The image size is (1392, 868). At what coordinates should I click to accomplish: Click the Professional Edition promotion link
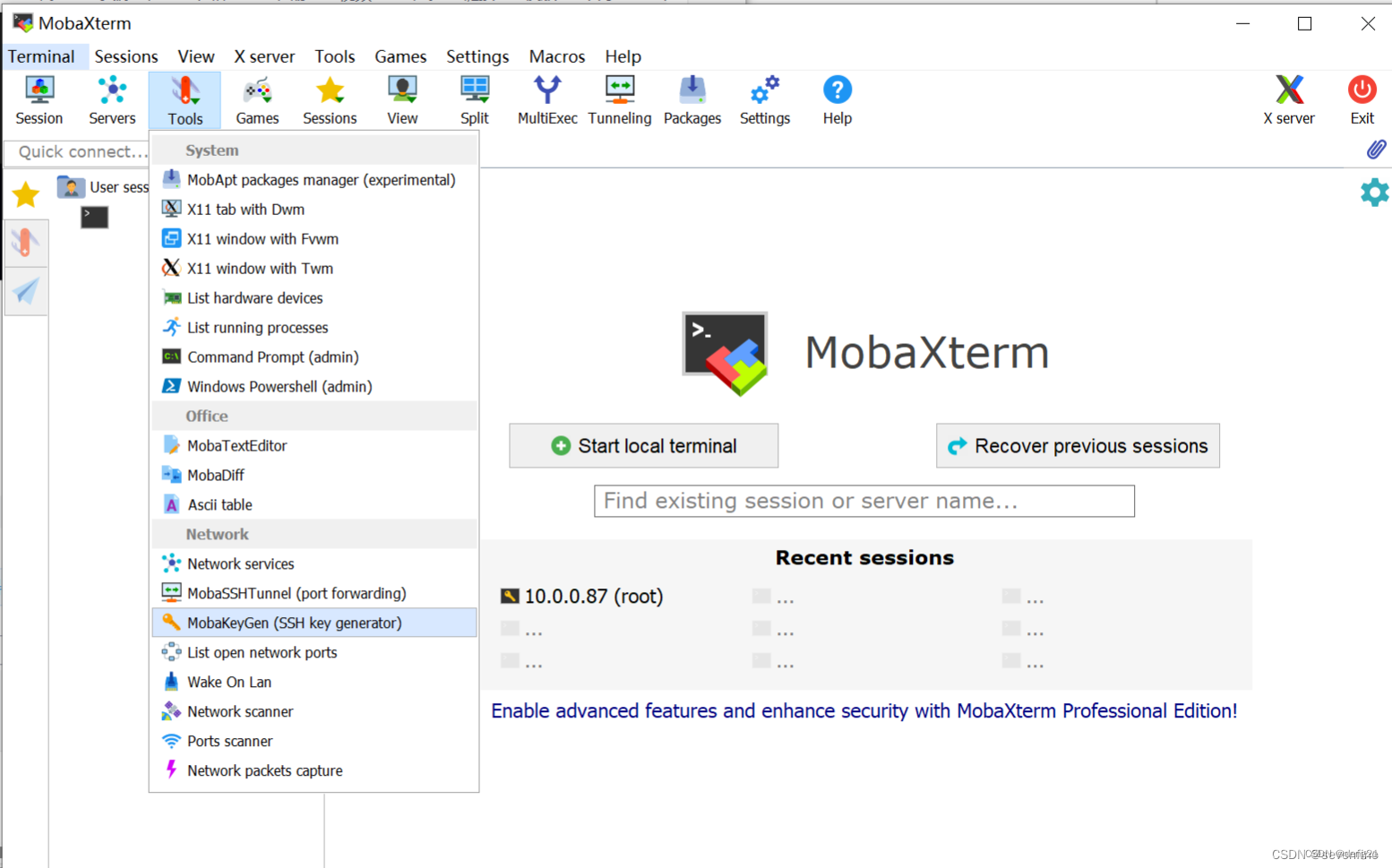coord(864,711)
